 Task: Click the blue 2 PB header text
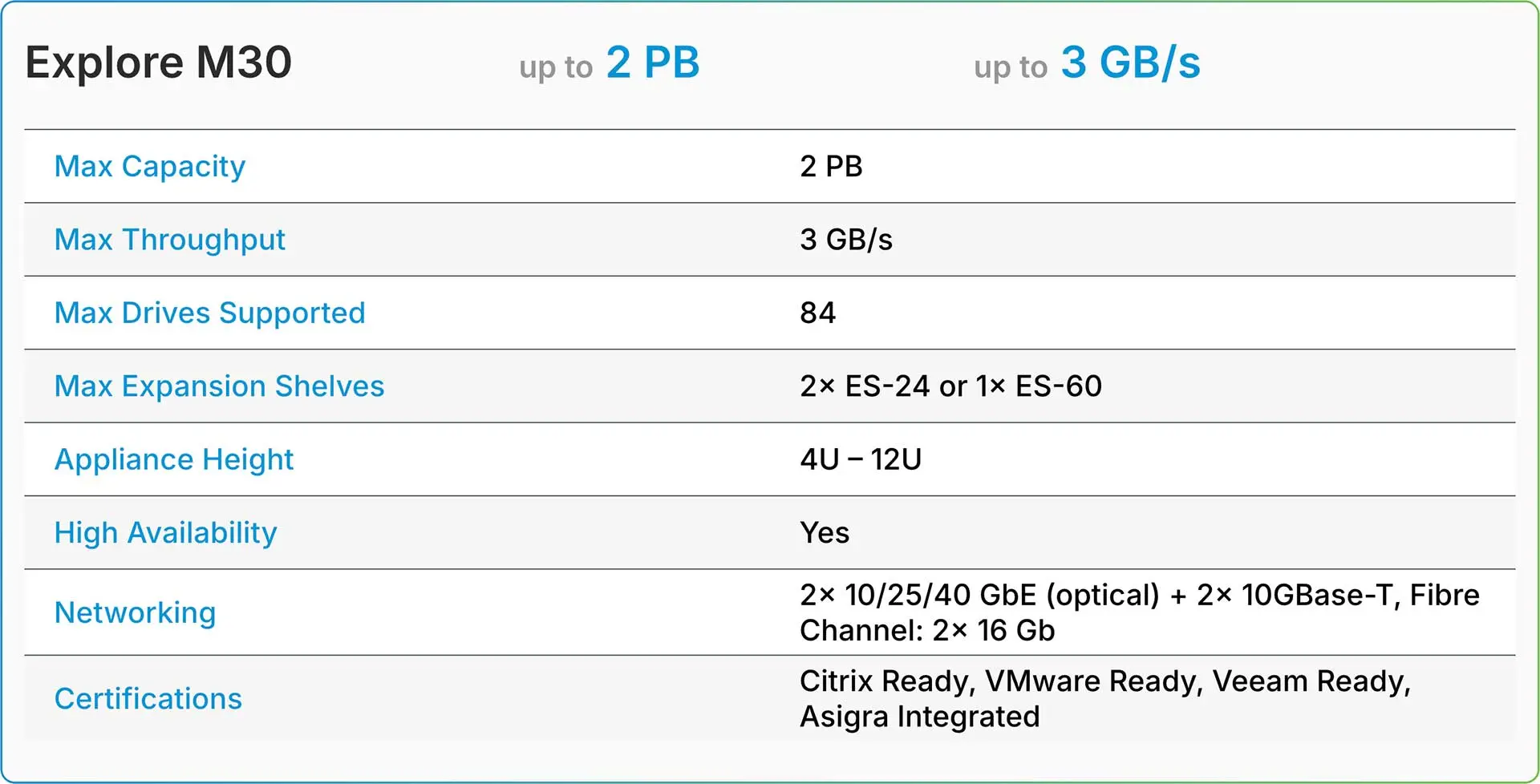tap(652, 63)
